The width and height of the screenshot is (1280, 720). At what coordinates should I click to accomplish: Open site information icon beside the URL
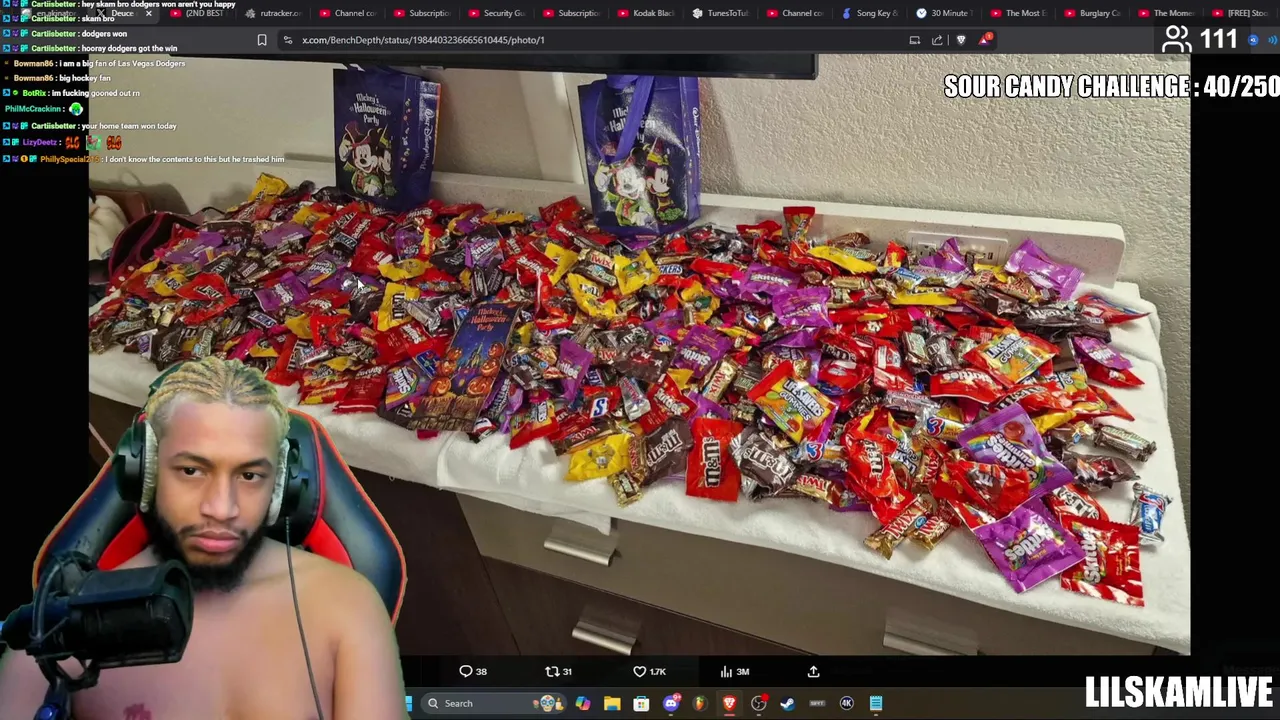click(288, 40)
